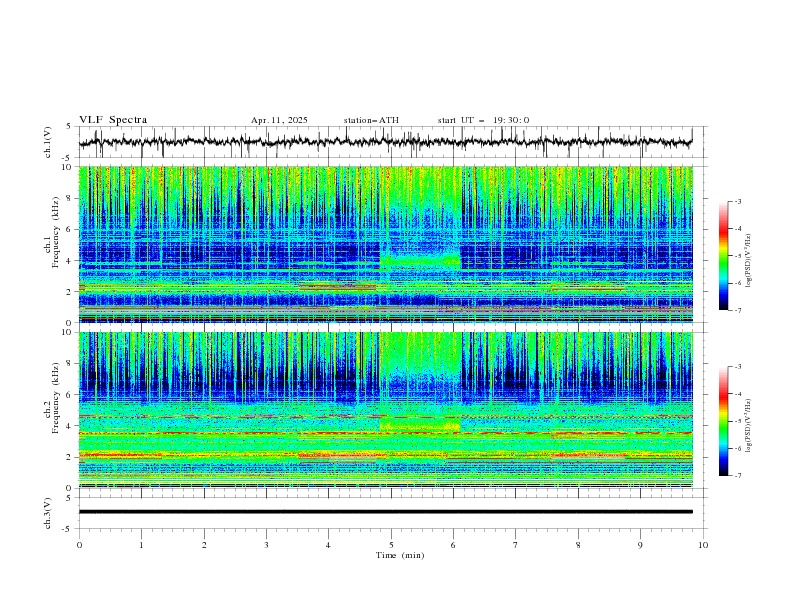Click the "station=ATH" header label

tap(371, 120)
